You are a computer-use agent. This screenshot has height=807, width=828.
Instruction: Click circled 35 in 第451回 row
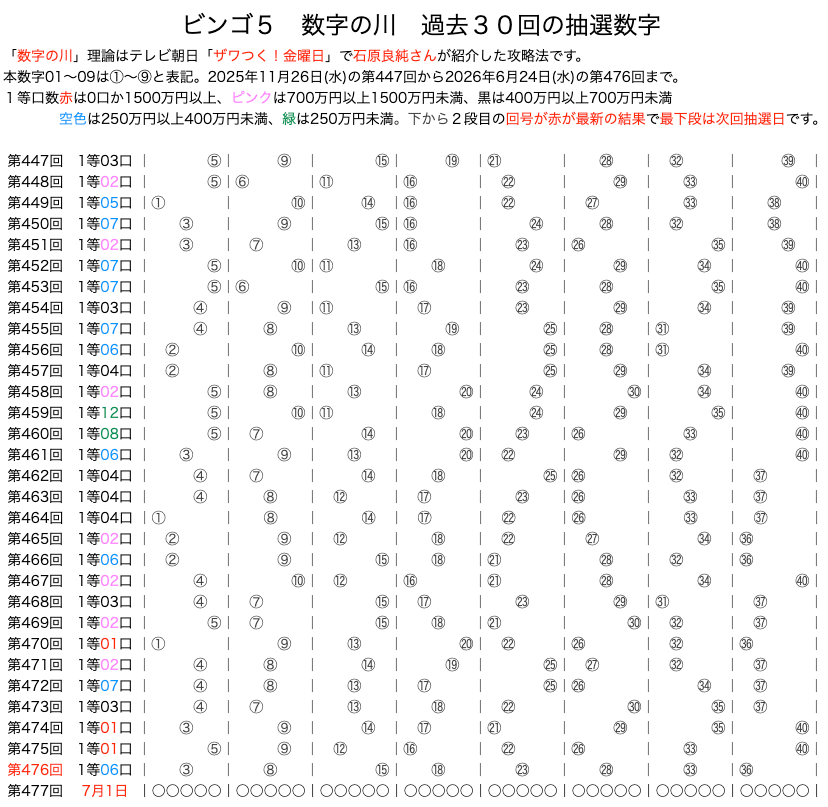tap(718, 245)
